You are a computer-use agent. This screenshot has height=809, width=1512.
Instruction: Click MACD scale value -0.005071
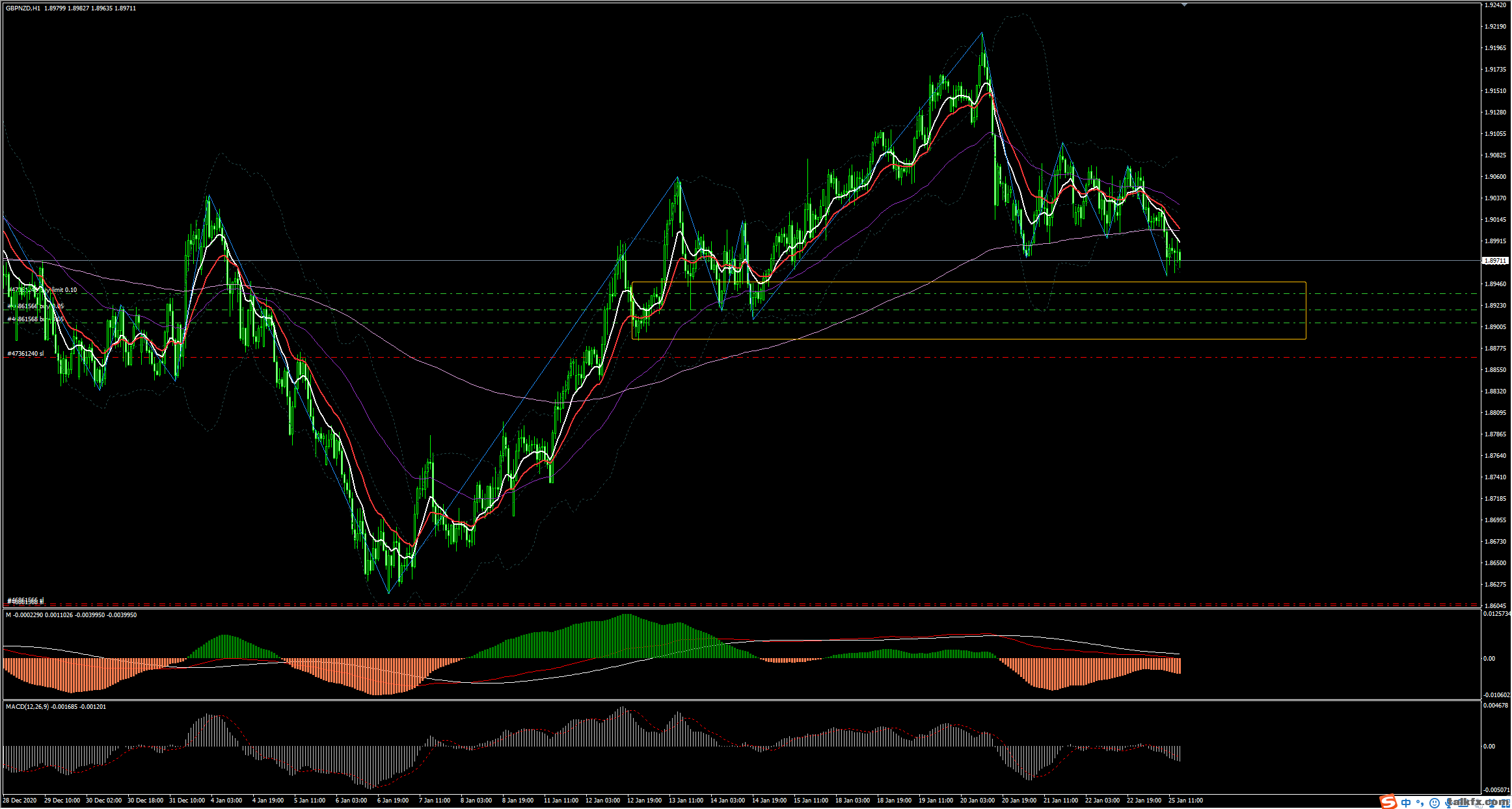tap(1496, 789)
